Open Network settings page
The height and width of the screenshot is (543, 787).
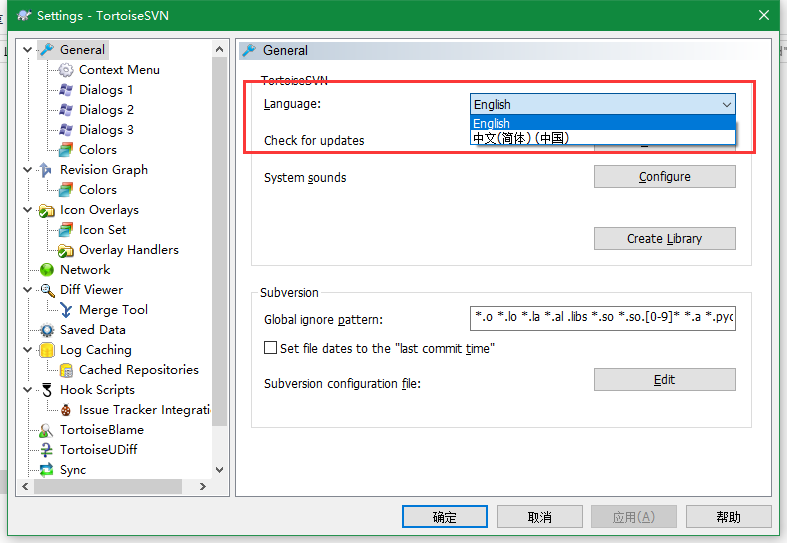click(x=85, y=270)
